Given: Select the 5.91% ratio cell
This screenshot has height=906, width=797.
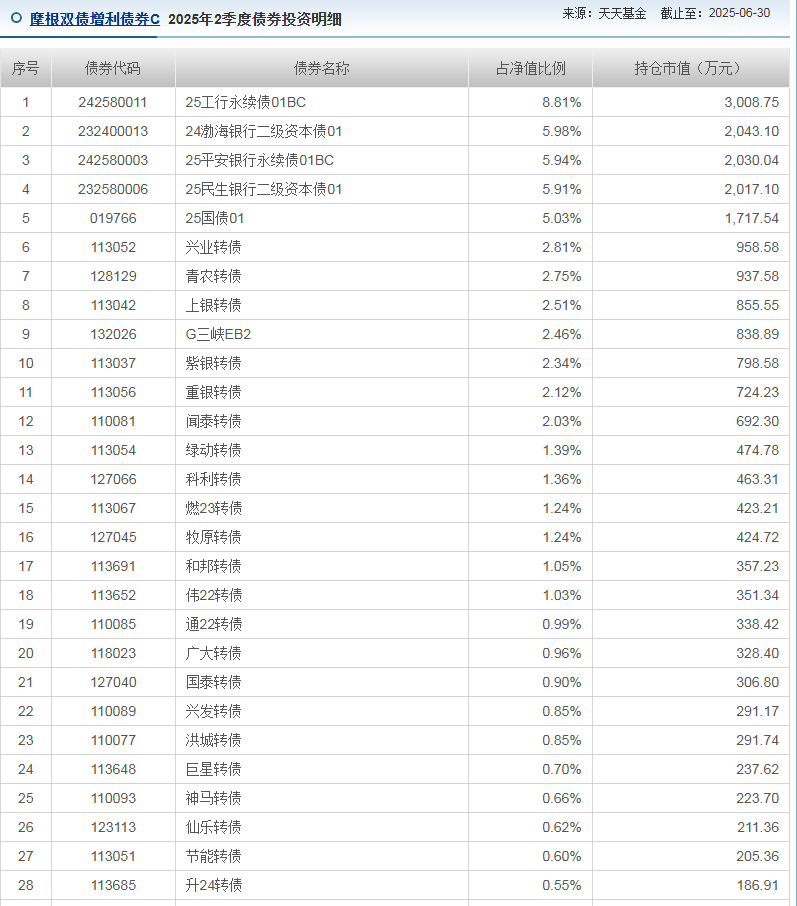Looking at the screenshot, I should coord(561,189).
